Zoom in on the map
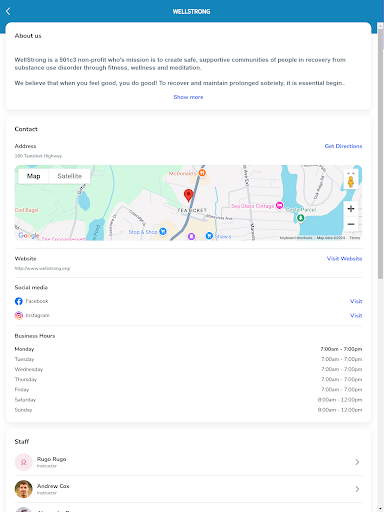This screenshot has width=384, height=512. 351,209
